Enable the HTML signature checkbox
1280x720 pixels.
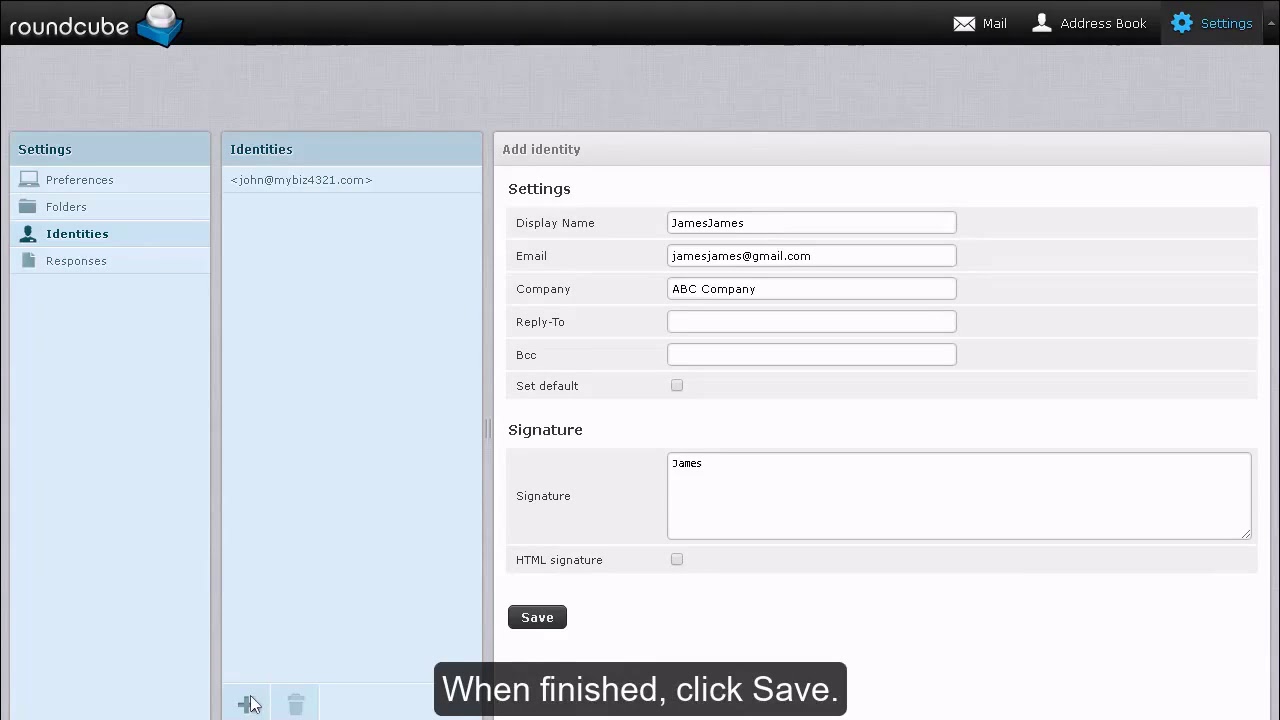point(677,560)
